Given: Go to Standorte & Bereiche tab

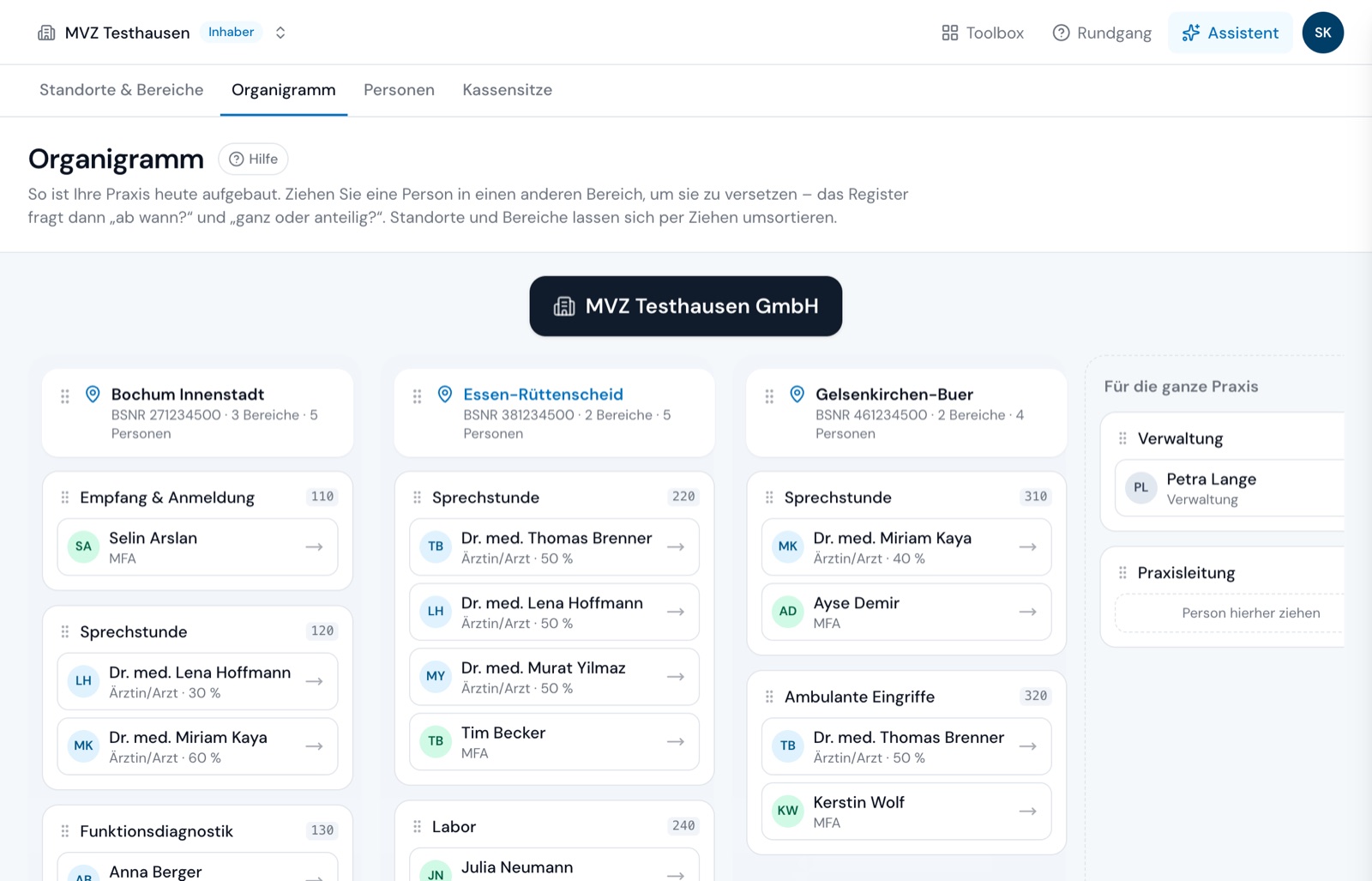Looking at the screenshot, I should click(x=122, y=90).
